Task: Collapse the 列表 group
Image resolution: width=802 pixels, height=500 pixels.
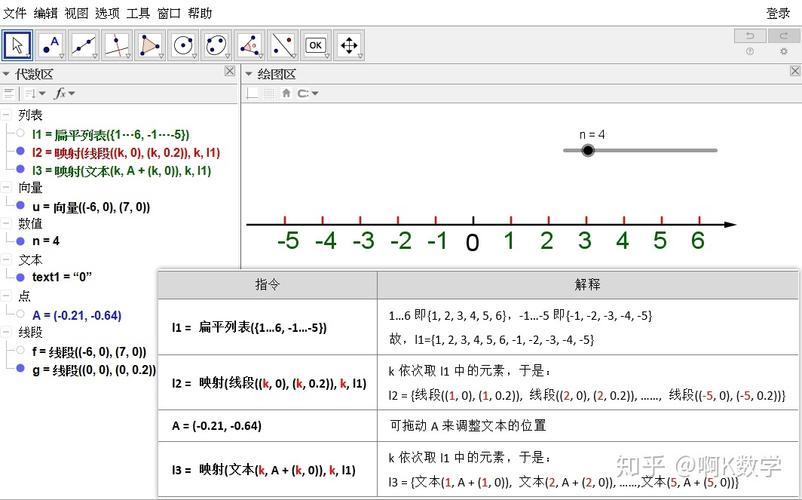Action: click(6, 115)
